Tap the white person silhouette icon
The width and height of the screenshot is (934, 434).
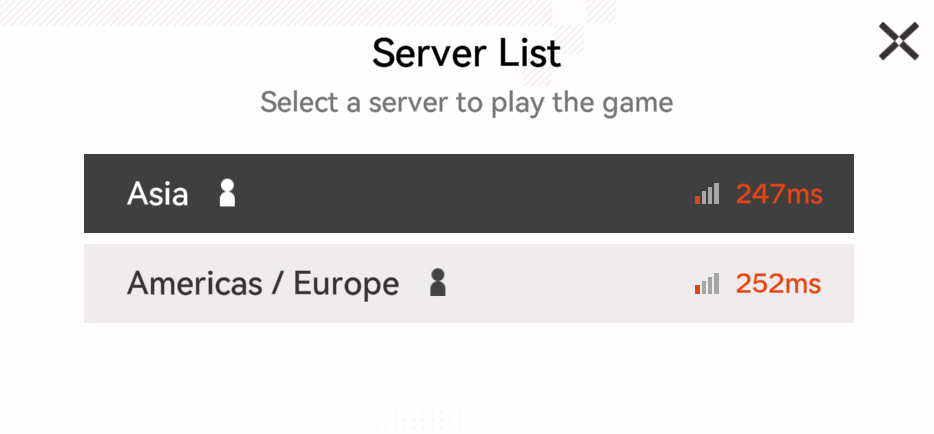click(x=228, y=193)
